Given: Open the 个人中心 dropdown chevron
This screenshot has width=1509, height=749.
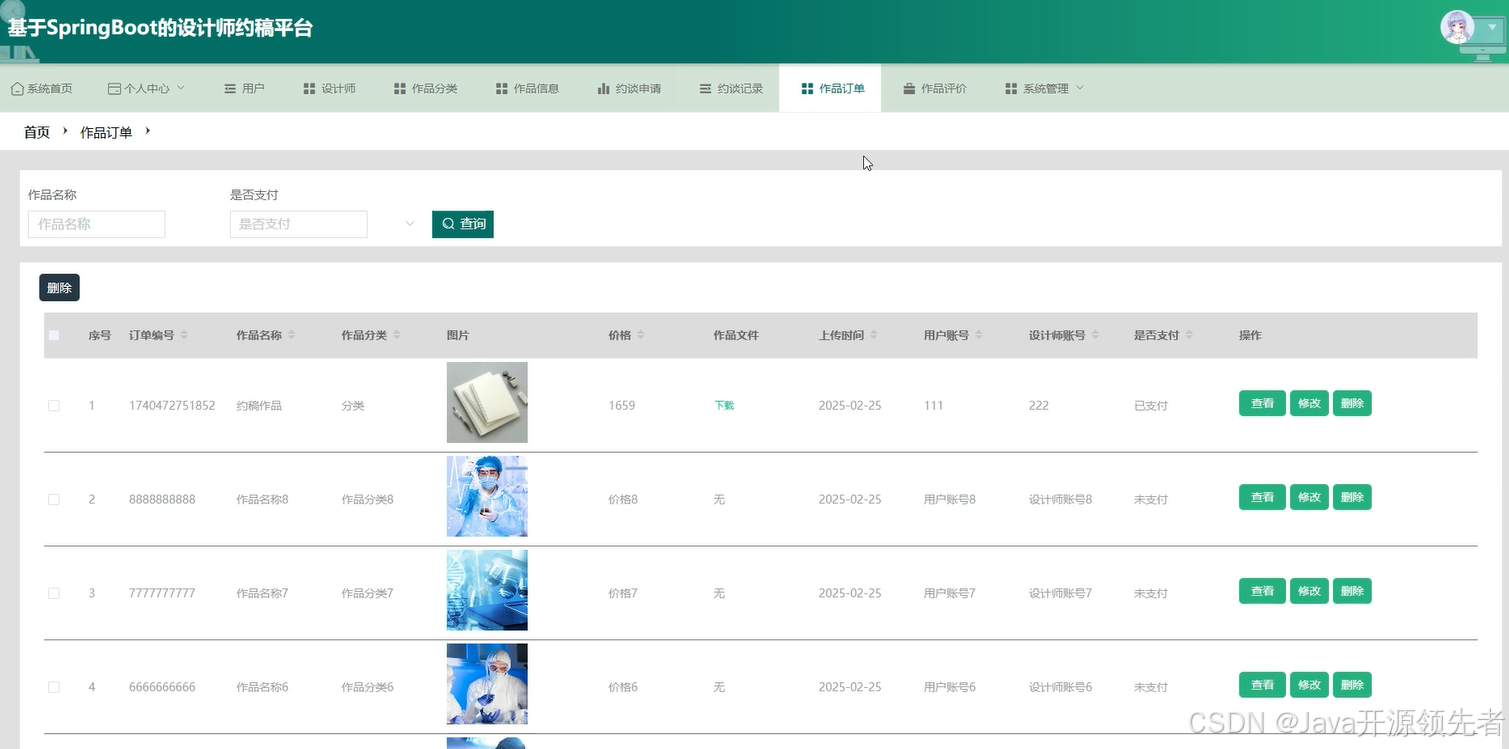Looking at the screenshot, I should click(181, 88).
